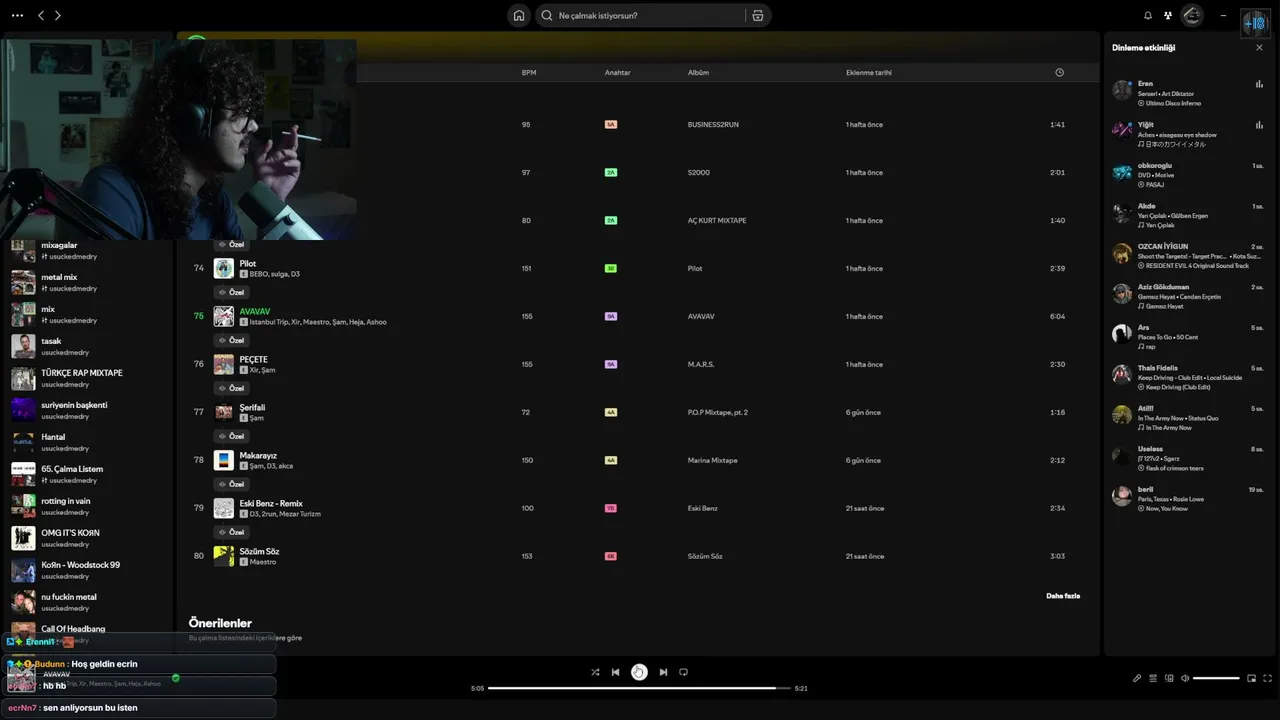Adjust the volume slider
This screenshot has height=720, width=1280.
click(1216, 678)
